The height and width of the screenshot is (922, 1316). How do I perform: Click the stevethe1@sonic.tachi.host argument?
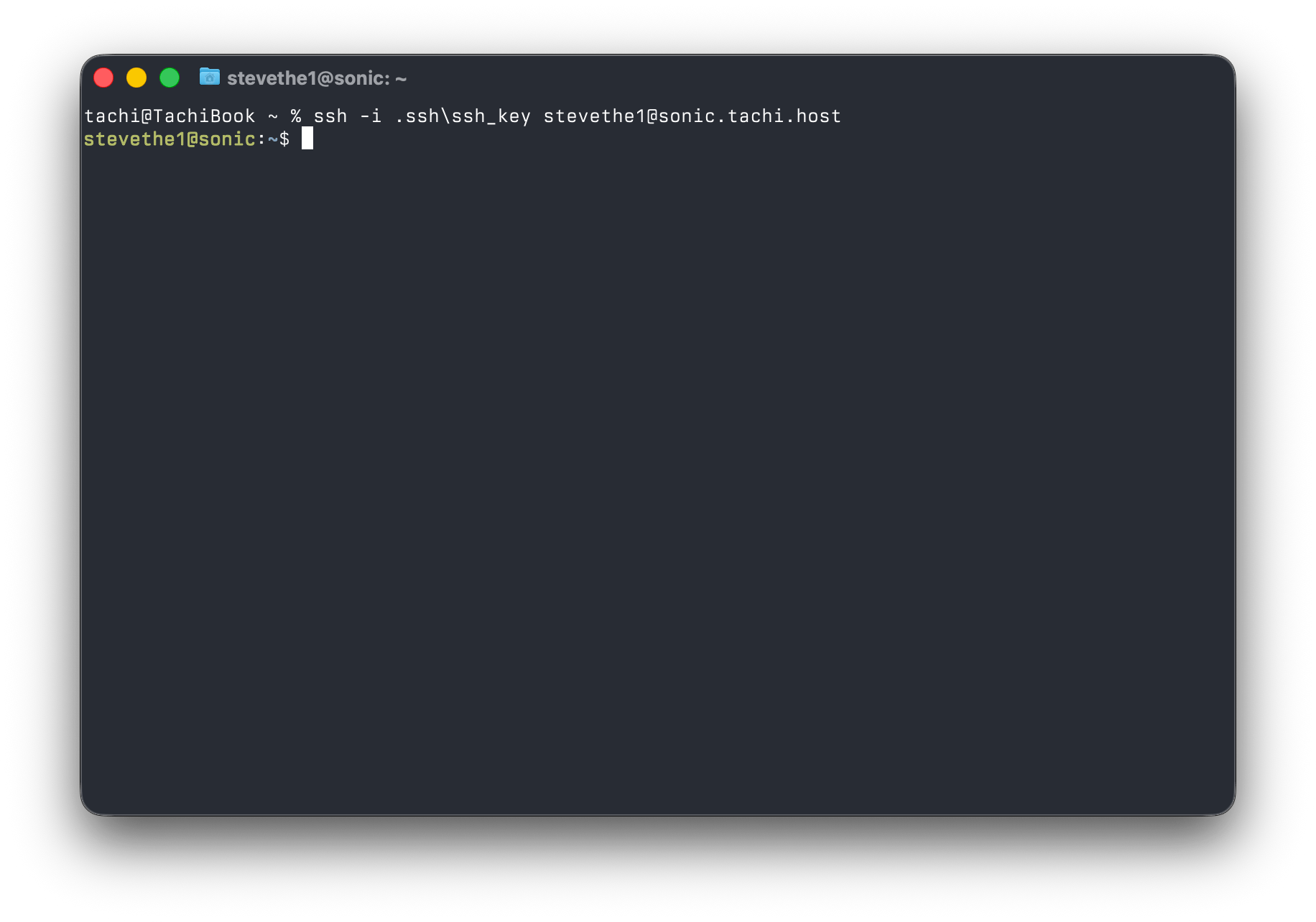pos(692,116)
